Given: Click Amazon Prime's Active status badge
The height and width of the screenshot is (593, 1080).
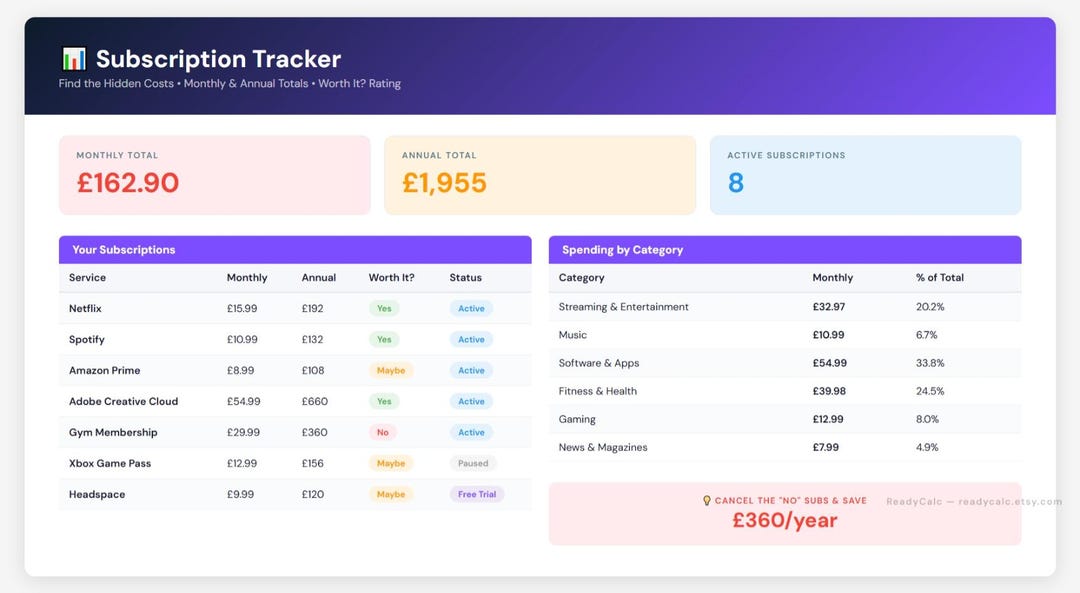Looking at the screenshot, I should click(471, 371).
